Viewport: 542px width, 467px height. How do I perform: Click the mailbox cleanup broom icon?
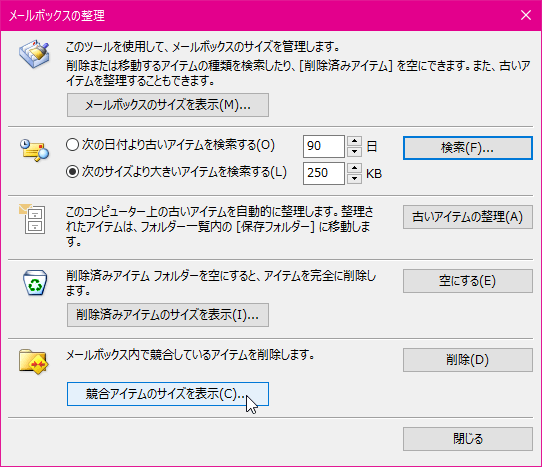click(34, 54)
